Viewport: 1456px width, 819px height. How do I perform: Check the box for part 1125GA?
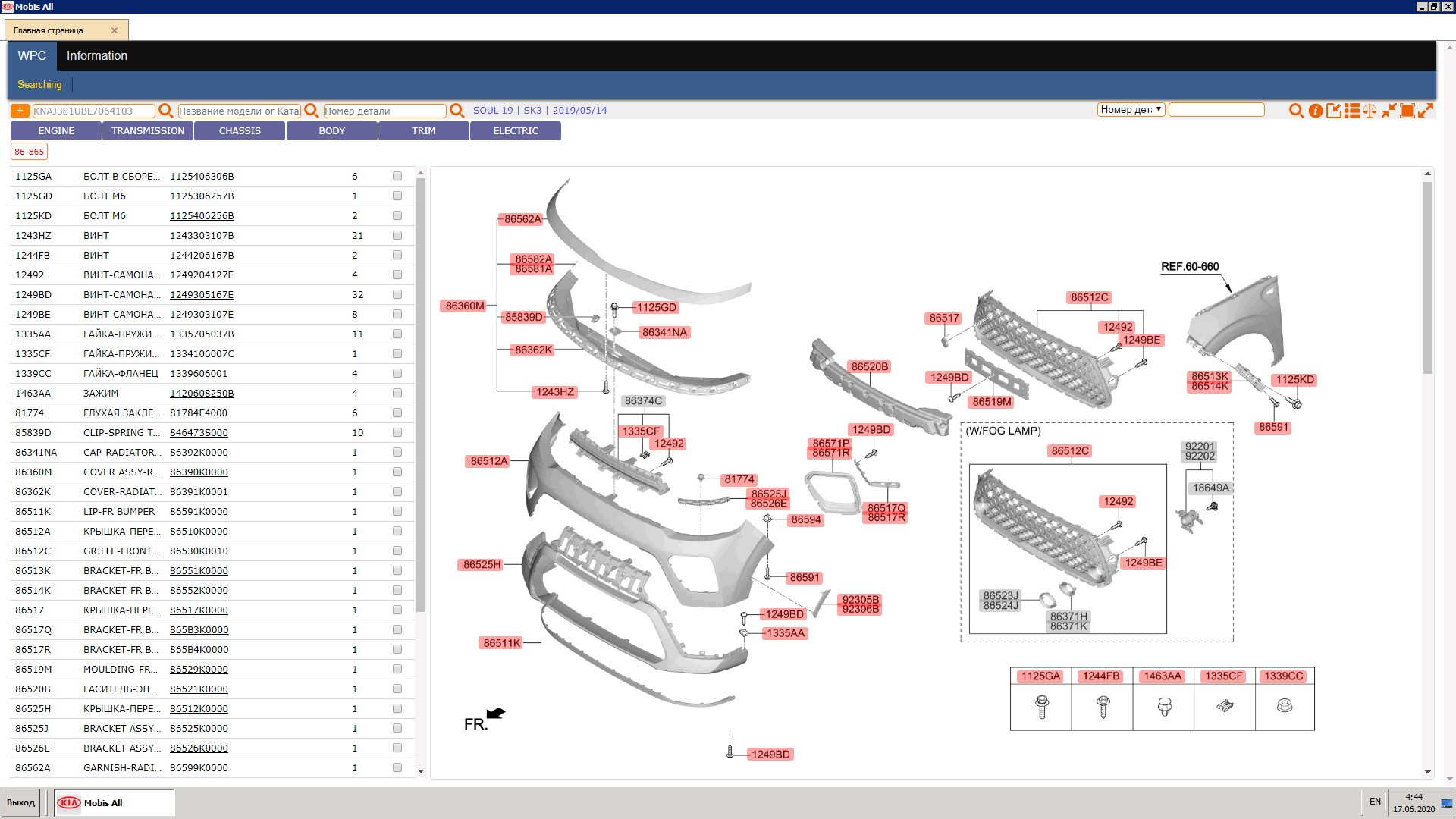point(397,176)
